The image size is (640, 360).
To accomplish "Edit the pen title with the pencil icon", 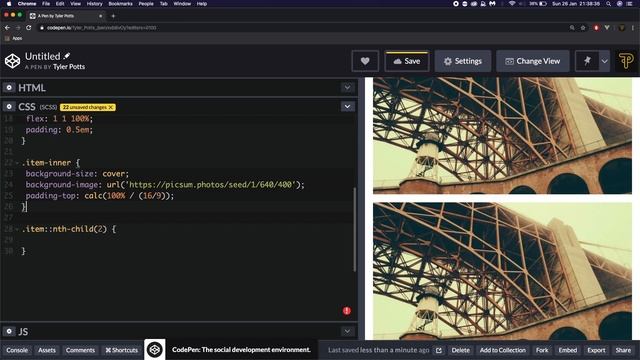I will (x=67, y=56).
